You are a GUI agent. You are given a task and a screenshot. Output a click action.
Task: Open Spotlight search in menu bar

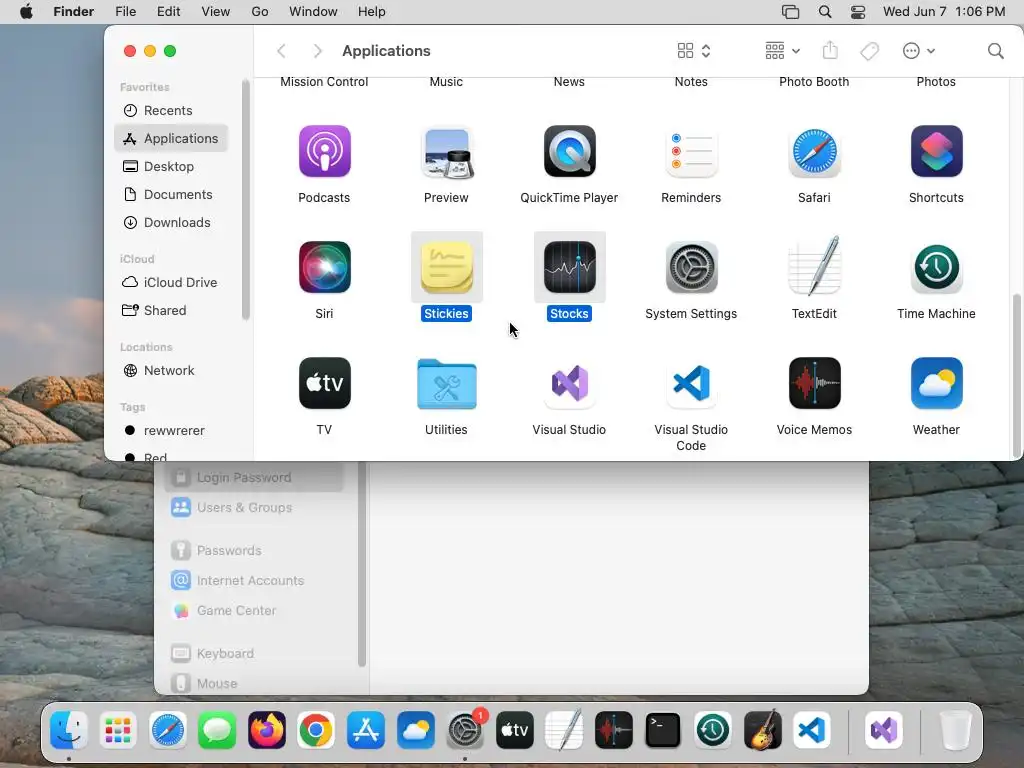(825, 12)
